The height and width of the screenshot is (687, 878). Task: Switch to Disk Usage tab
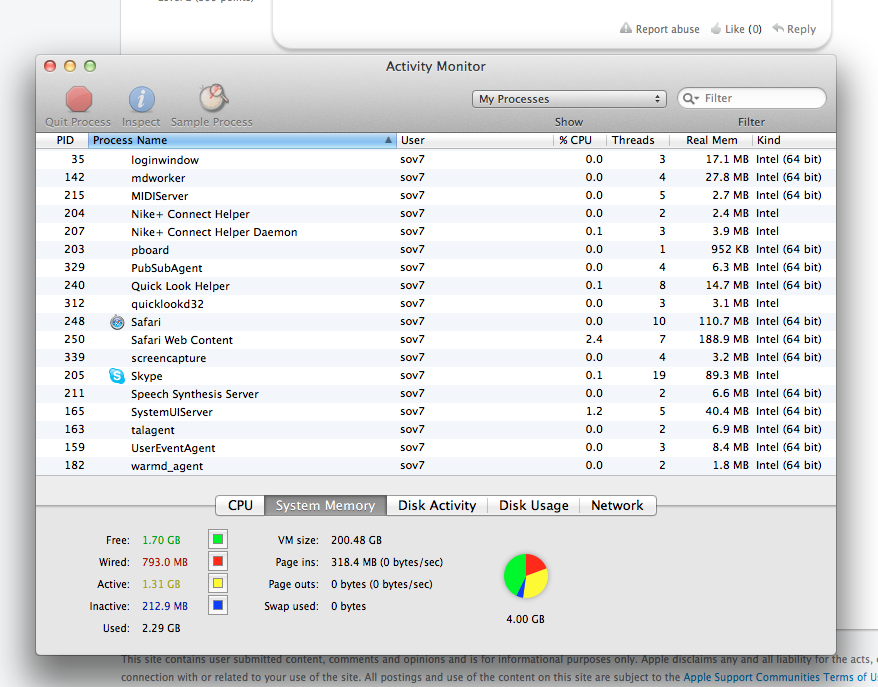[x=534, y=505]
